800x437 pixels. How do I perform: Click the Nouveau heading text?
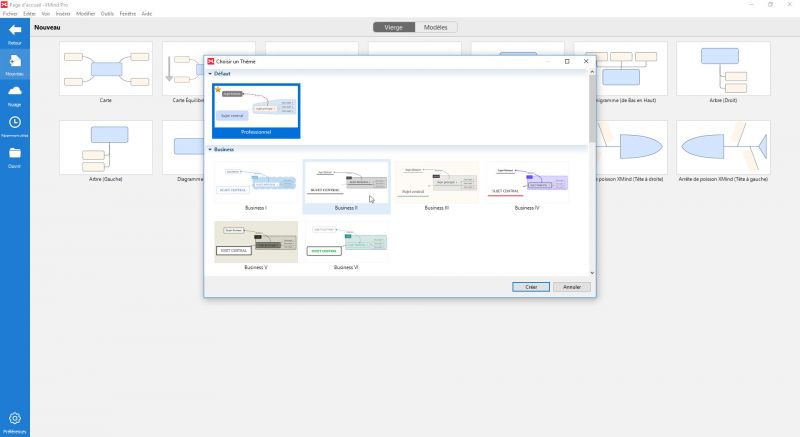point(47,28)
